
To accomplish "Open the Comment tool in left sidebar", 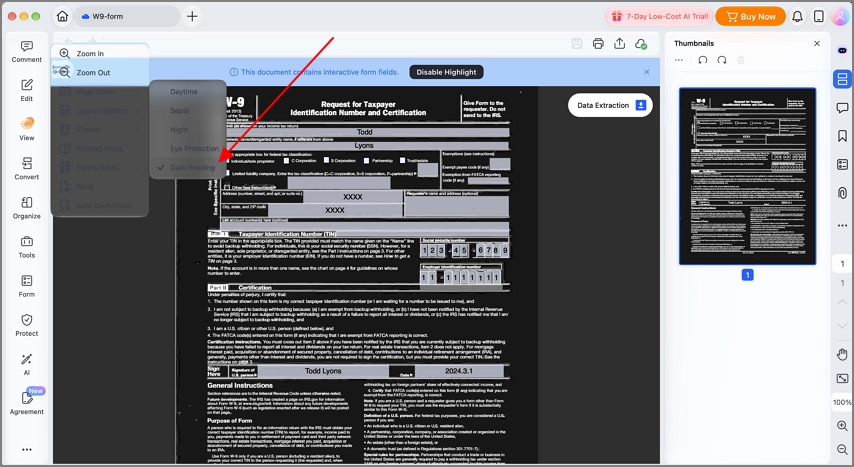I will click(26, 51).
